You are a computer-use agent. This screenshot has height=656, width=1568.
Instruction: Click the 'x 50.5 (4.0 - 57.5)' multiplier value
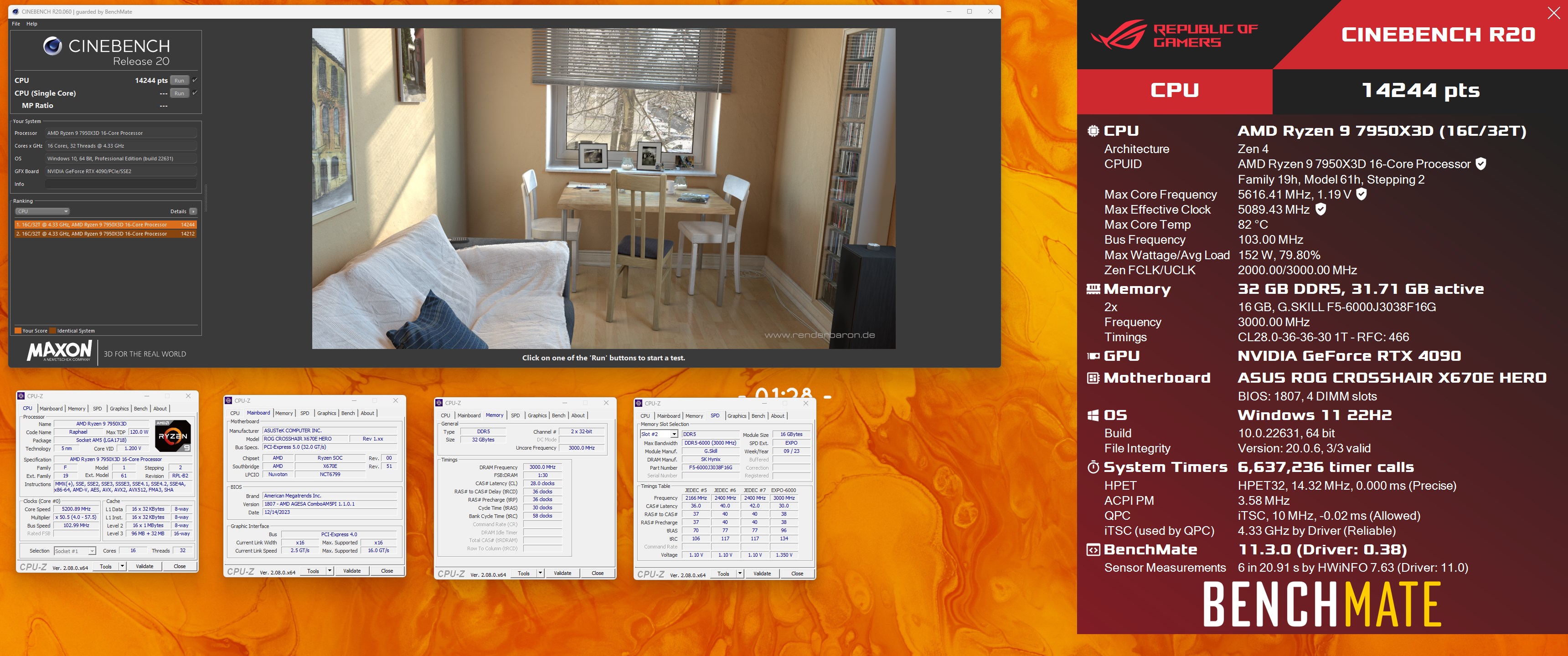(76, 517)
